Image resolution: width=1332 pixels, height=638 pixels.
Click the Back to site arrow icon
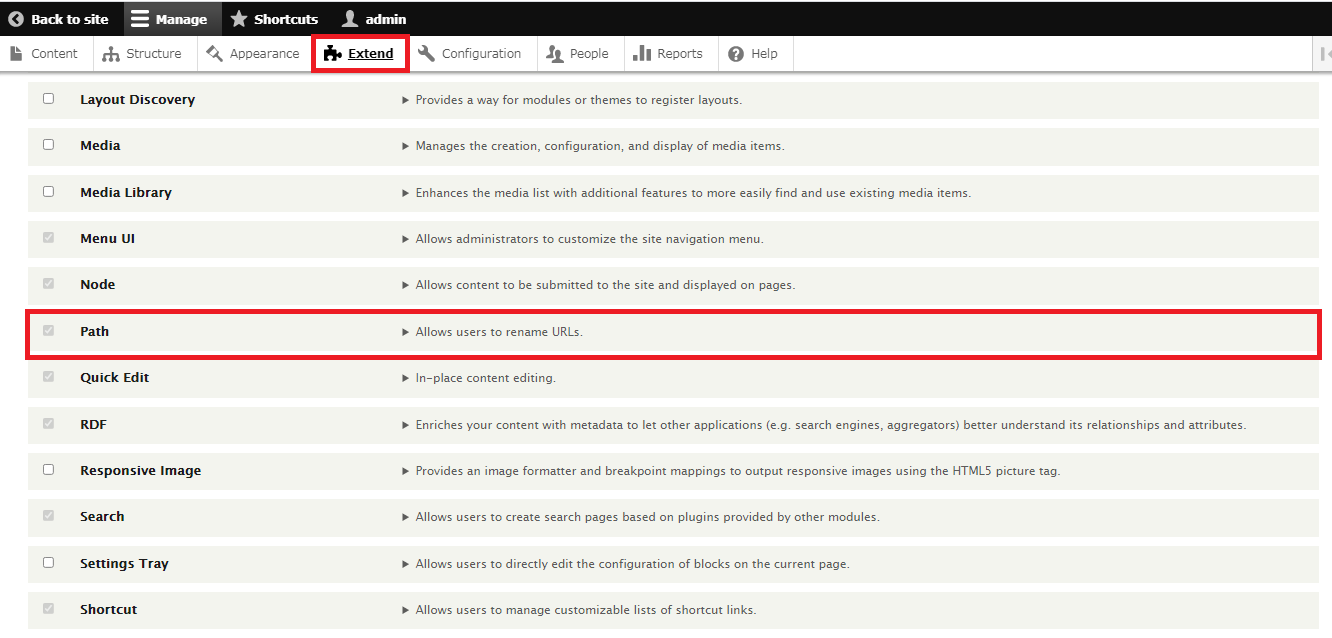pyautogui.click(x=16, y=19)
